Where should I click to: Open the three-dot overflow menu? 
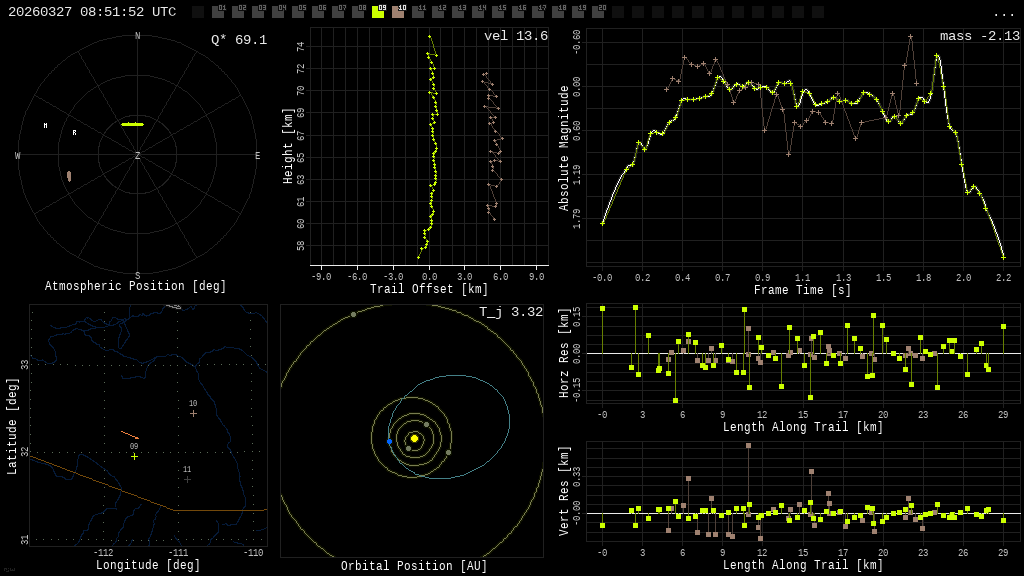pos(1003,13)
